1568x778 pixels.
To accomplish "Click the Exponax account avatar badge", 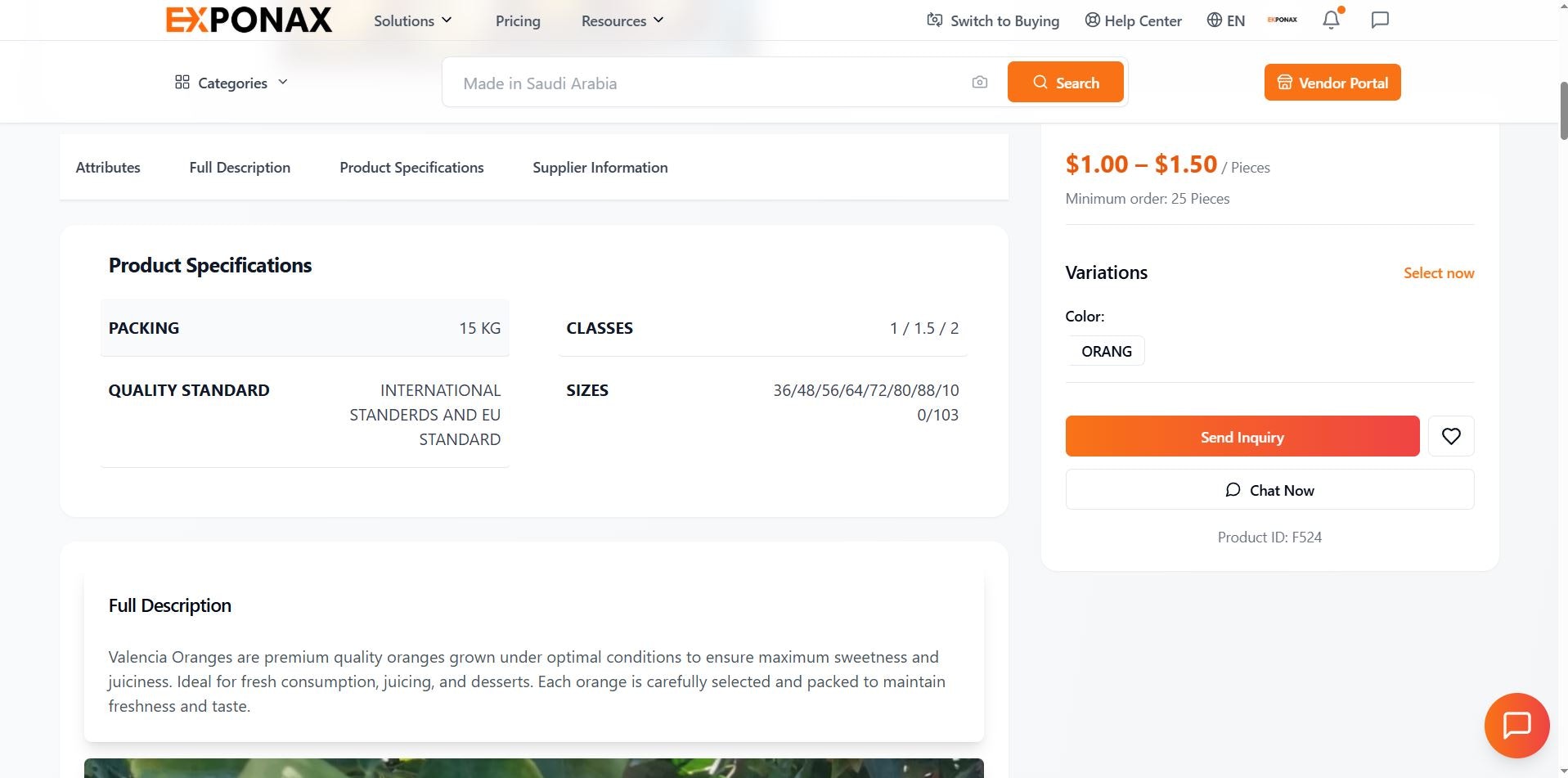I will [1281, 19].
